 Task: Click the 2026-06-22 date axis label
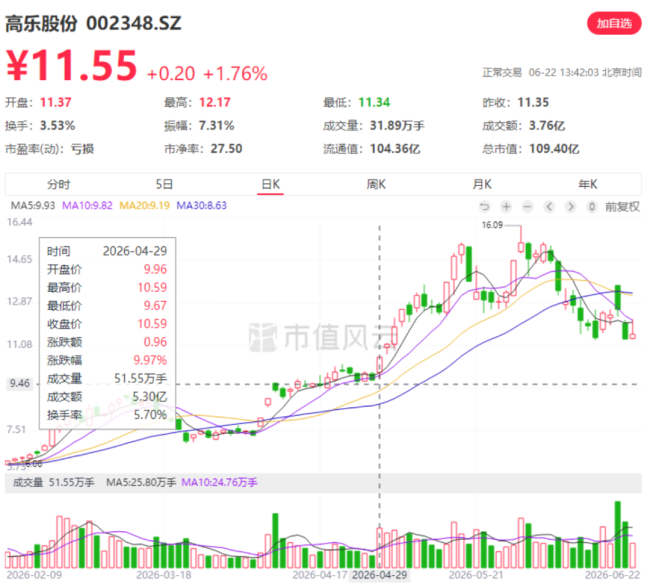612,575
